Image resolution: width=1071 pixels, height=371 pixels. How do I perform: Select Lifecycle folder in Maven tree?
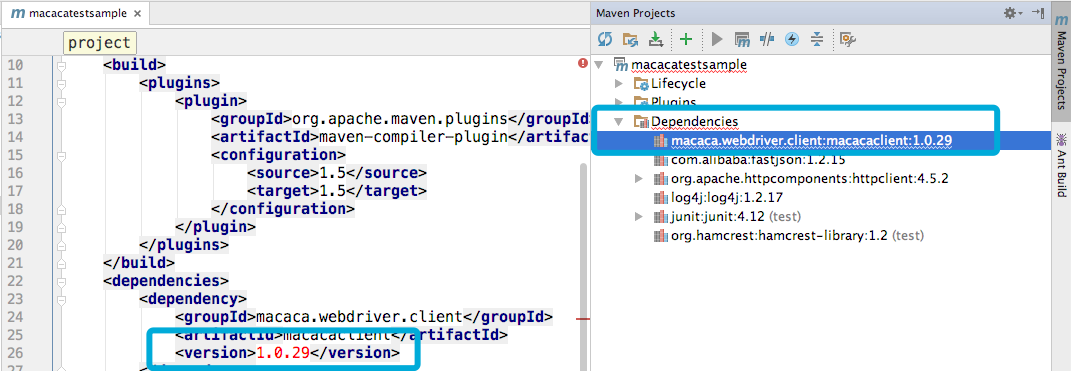pos(678,83)
